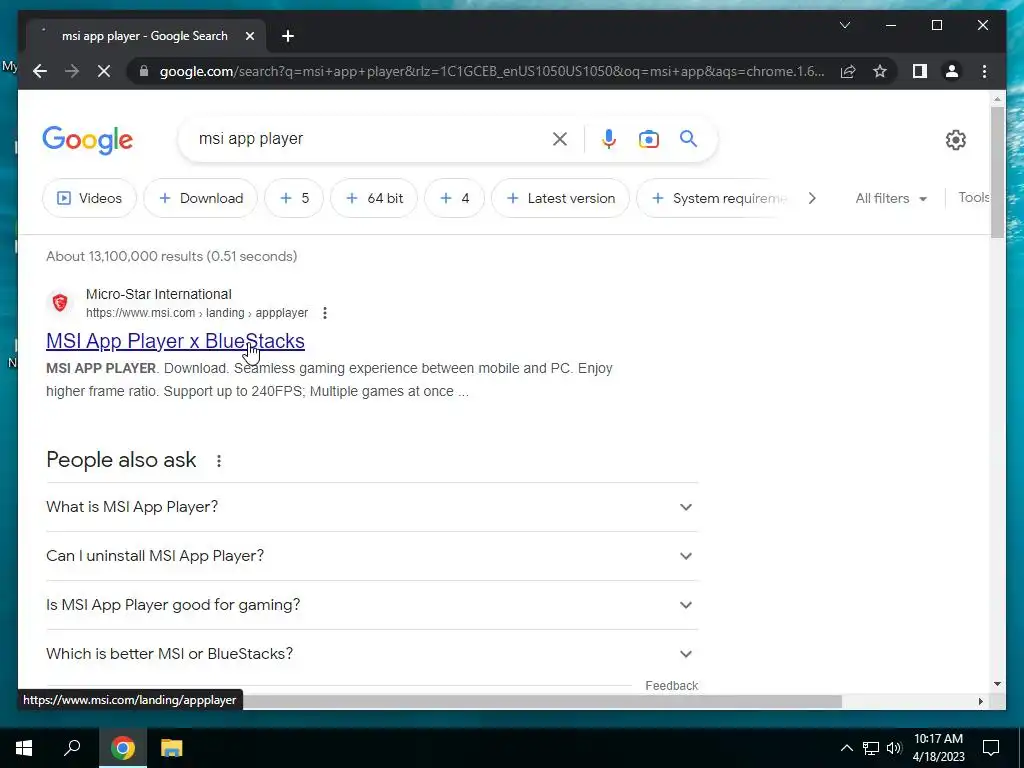Open the side panel icon in Chrome toolbar

(920, 71)
